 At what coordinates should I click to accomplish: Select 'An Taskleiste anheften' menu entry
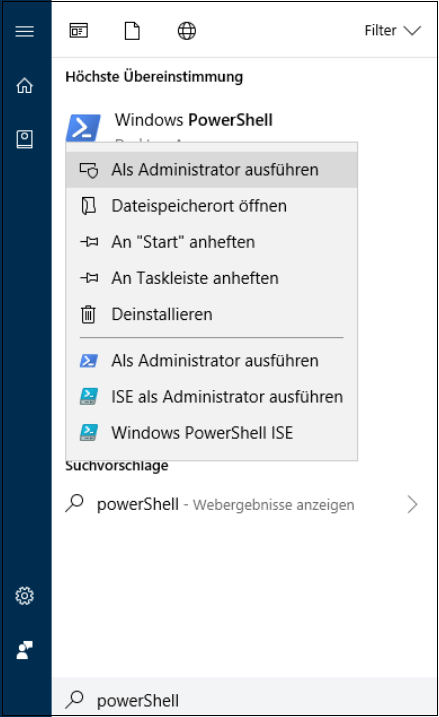(212, 278)
